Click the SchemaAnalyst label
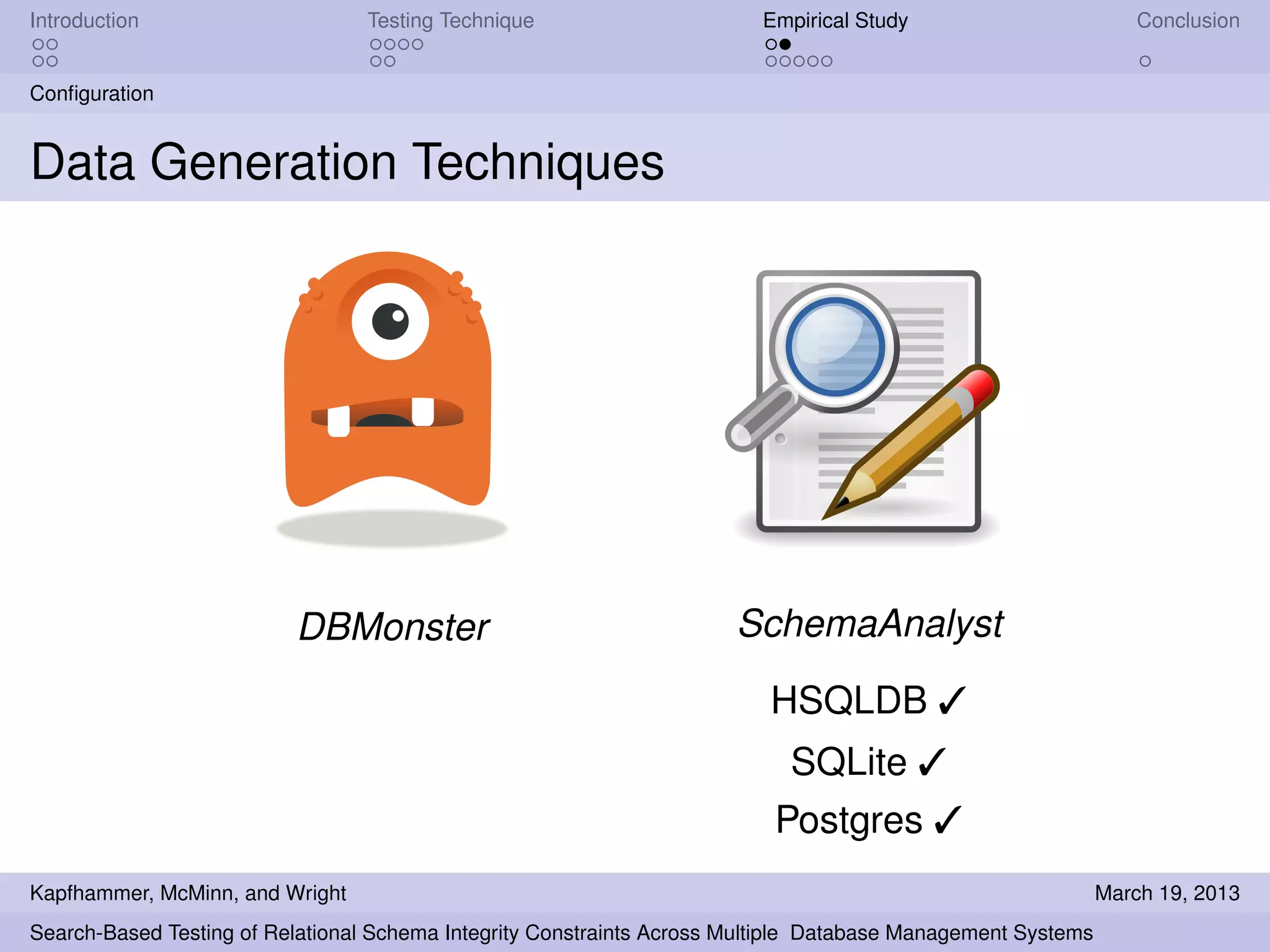This screenshot has height=952, width=1270. (x=871, y=624)
